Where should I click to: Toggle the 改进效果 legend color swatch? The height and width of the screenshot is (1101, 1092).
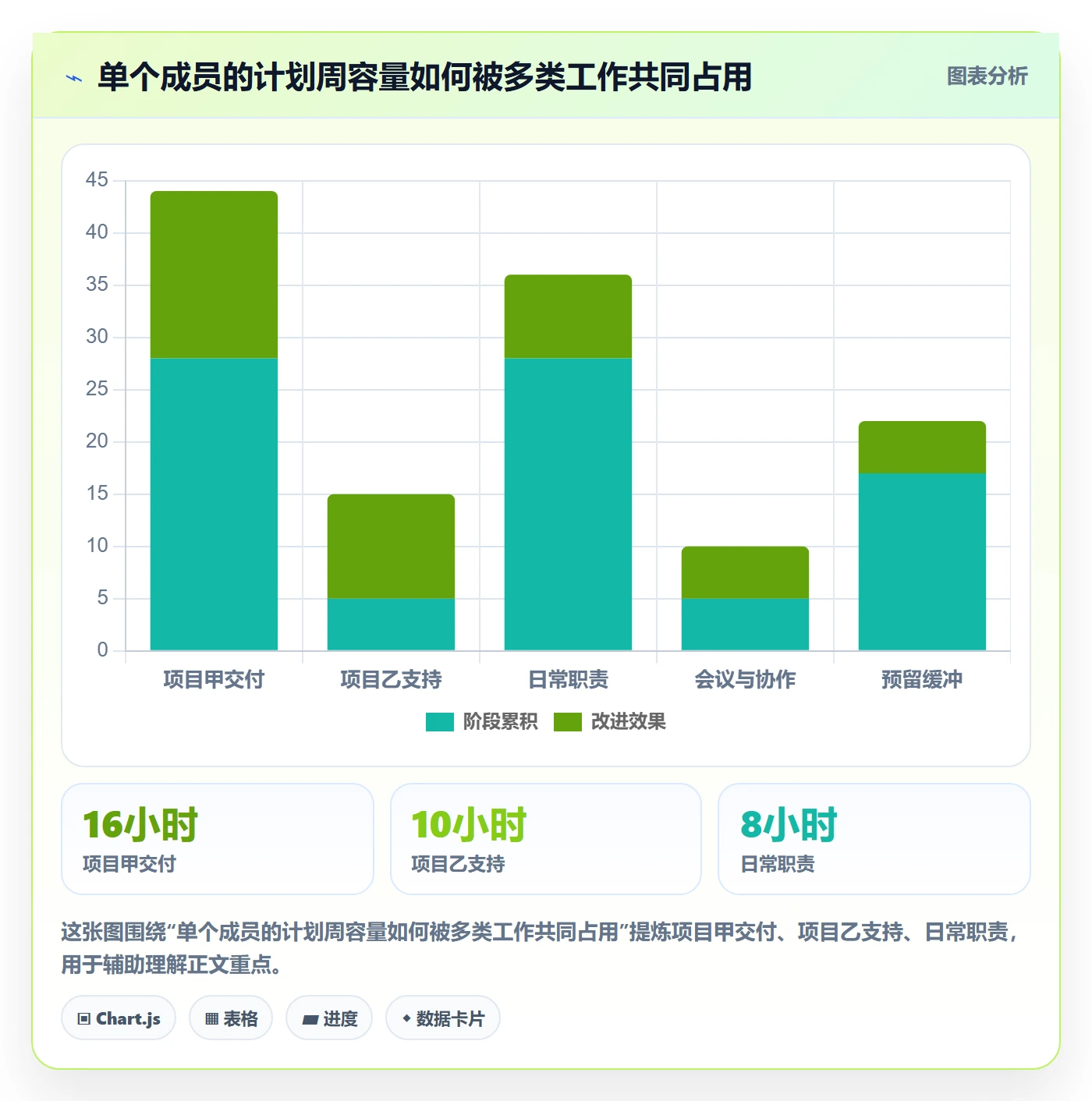(x=568, y=722)
